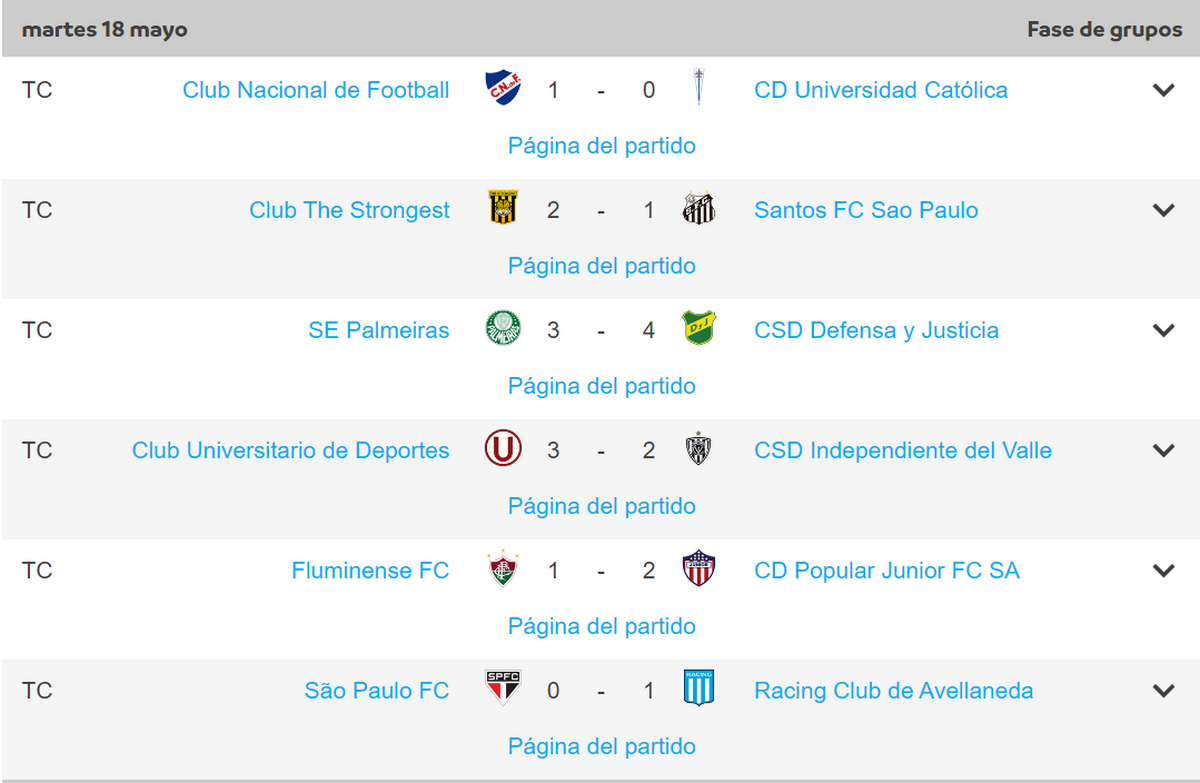
Task: Expand the Nacional vs Universidad Católica match
Action: 1163,90
